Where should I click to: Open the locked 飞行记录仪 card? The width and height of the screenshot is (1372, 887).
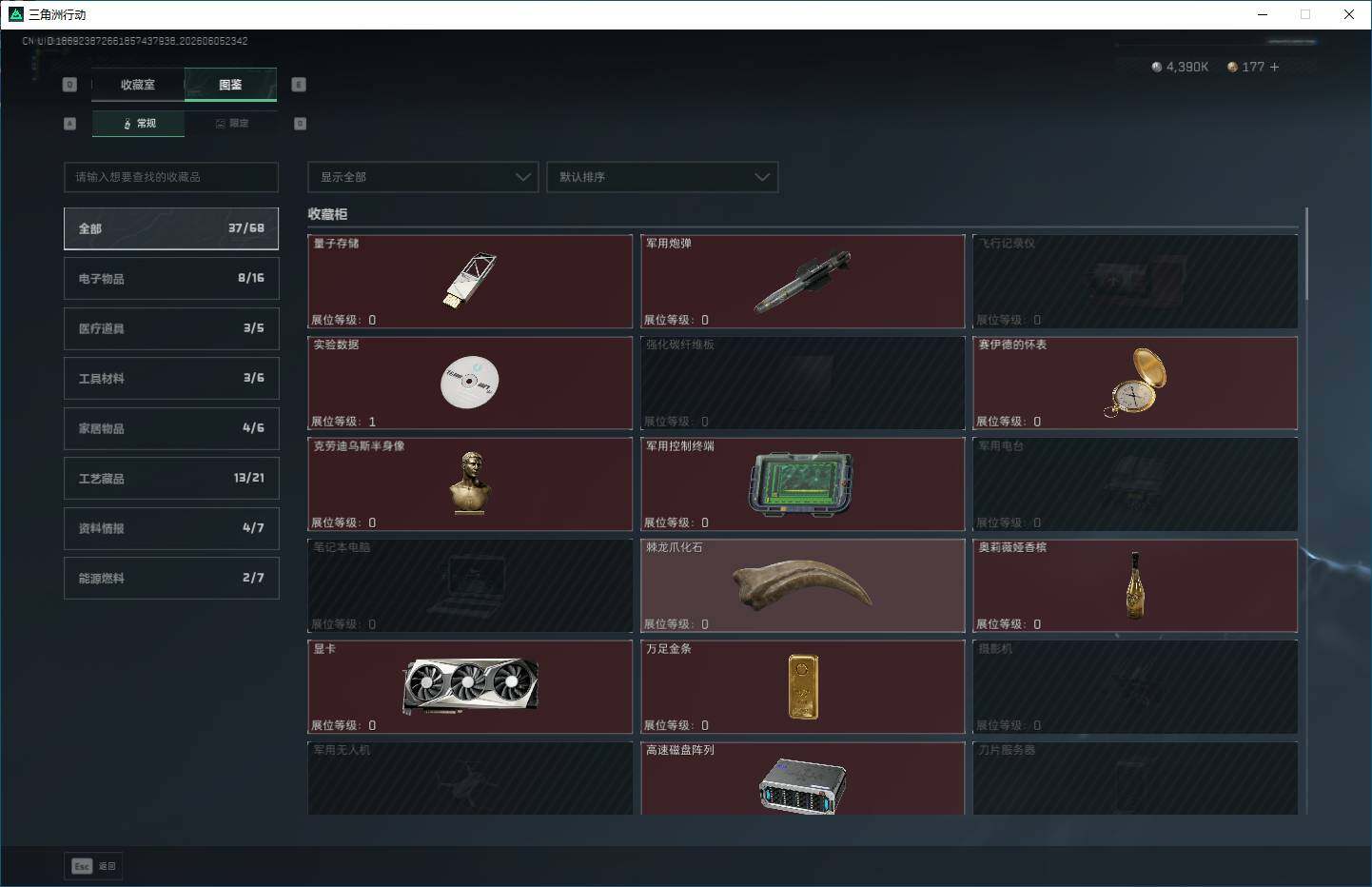[x=1135, y=282]
